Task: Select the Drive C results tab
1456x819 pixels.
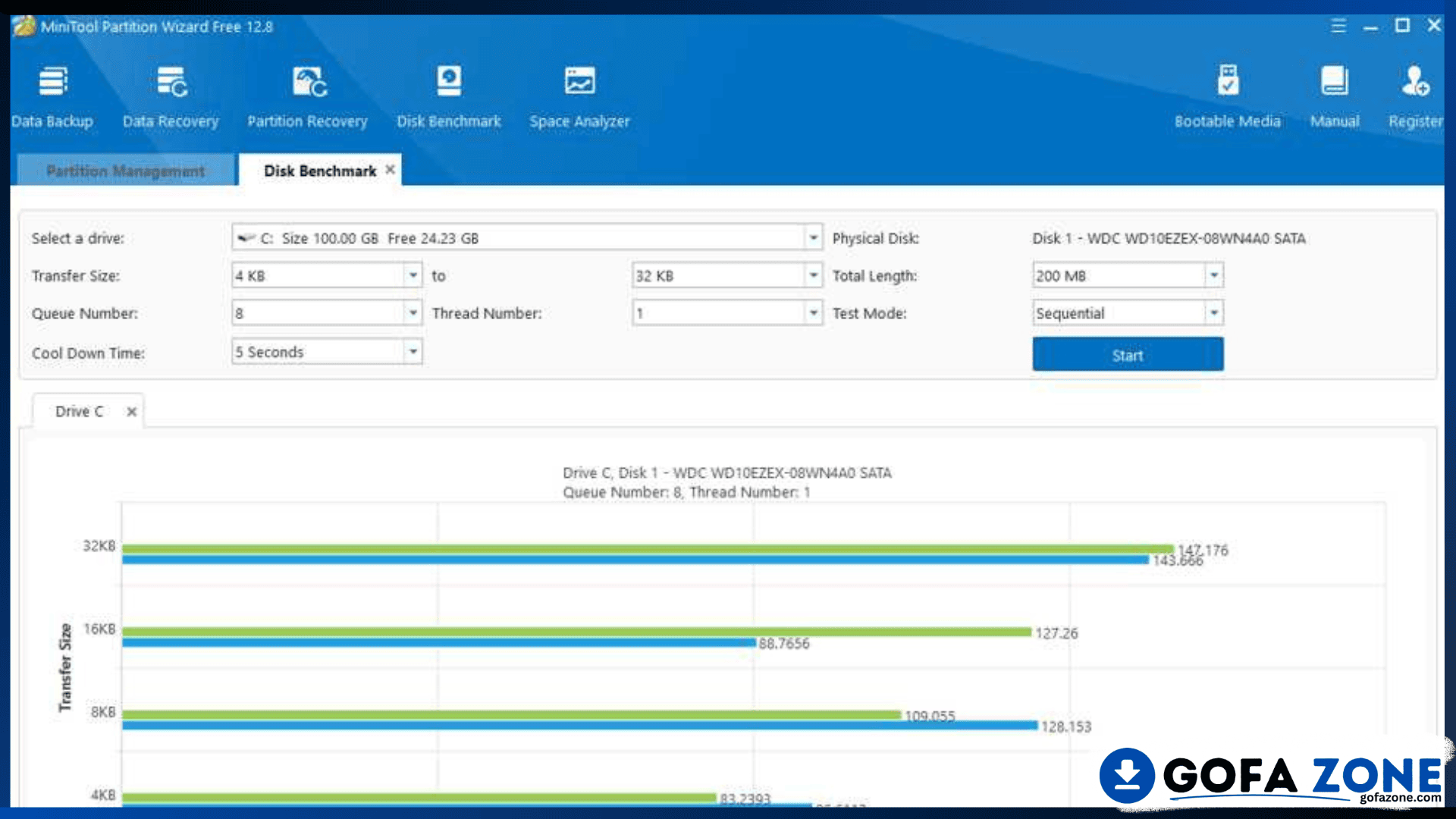Action: pyautogui.click(x=79, y=412)
